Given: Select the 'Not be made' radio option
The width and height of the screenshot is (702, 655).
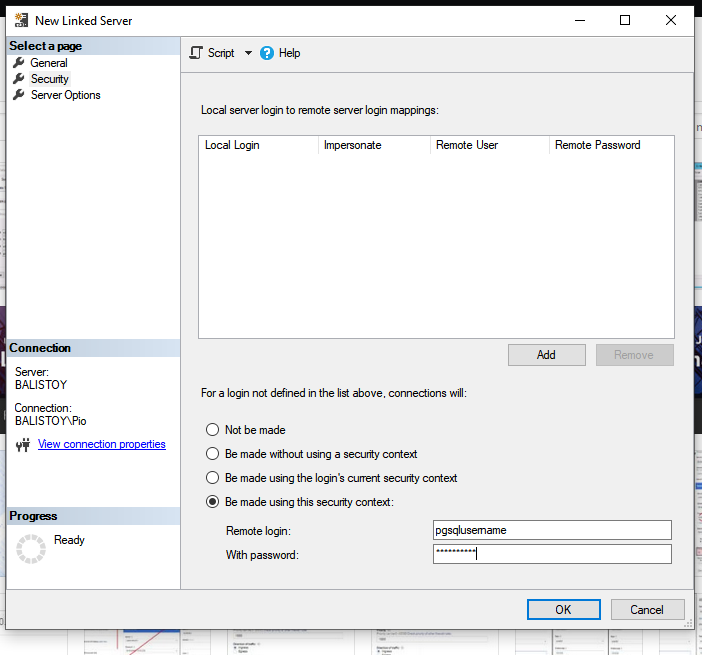Looking at the screenshot, I should click(212, 430).
